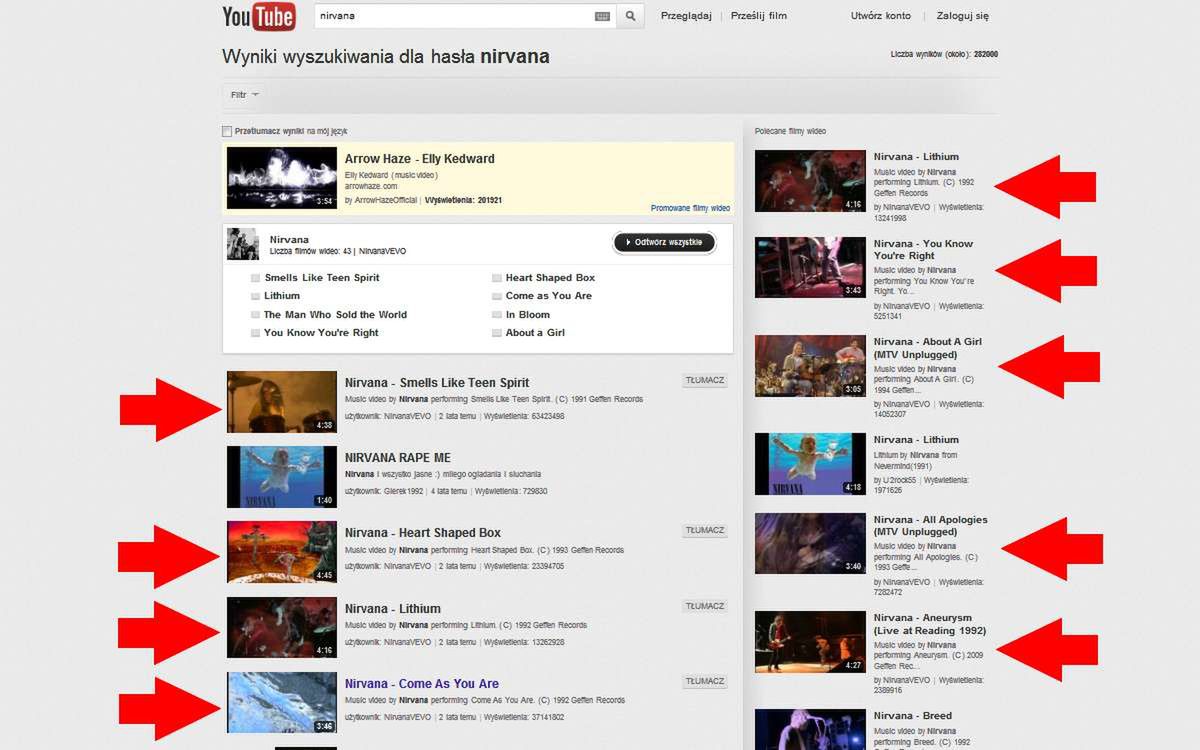
Task: Click TŁUMACZ beside Smells Like Teen Spirit
Action: point(705,380)
